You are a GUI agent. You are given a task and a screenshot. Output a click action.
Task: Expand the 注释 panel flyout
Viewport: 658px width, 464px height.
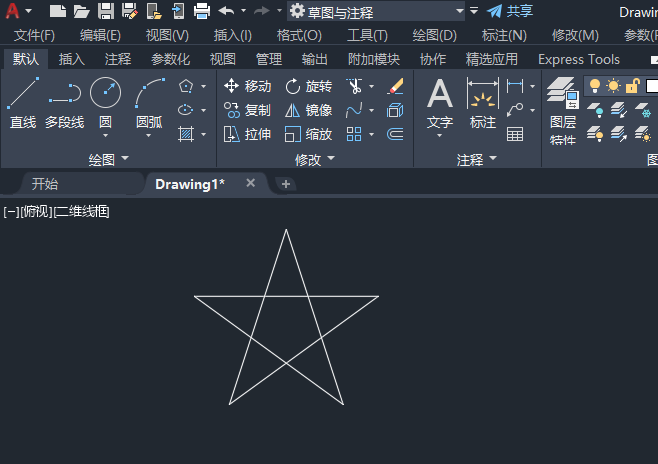coord(477,159)
